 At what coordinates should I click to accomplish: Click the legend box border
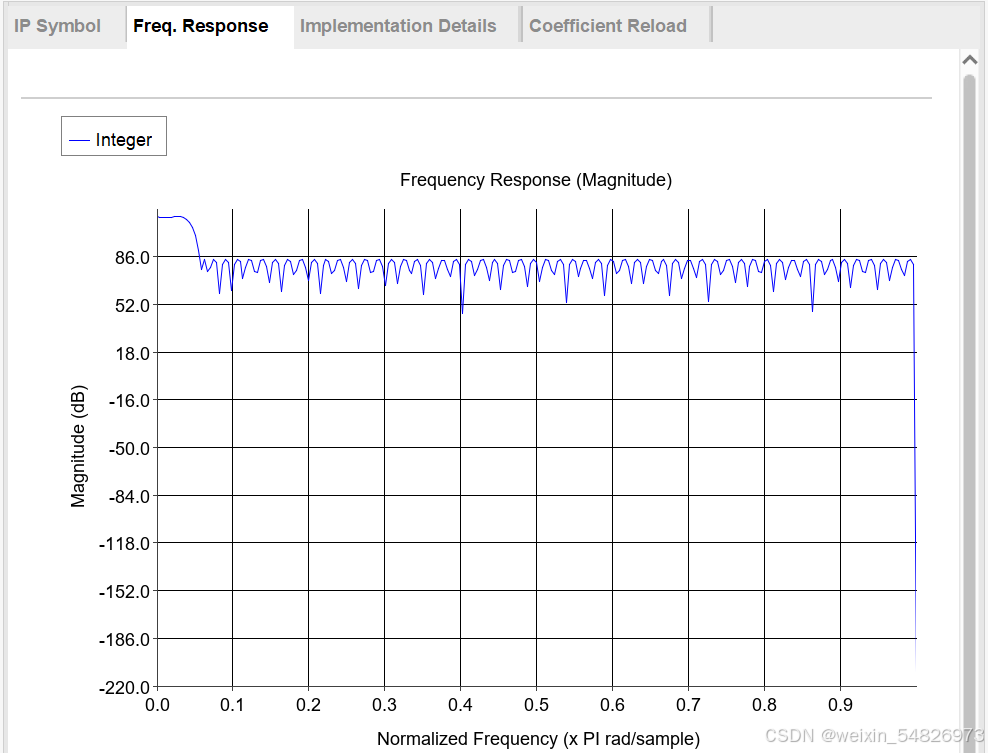pos(113,118)
